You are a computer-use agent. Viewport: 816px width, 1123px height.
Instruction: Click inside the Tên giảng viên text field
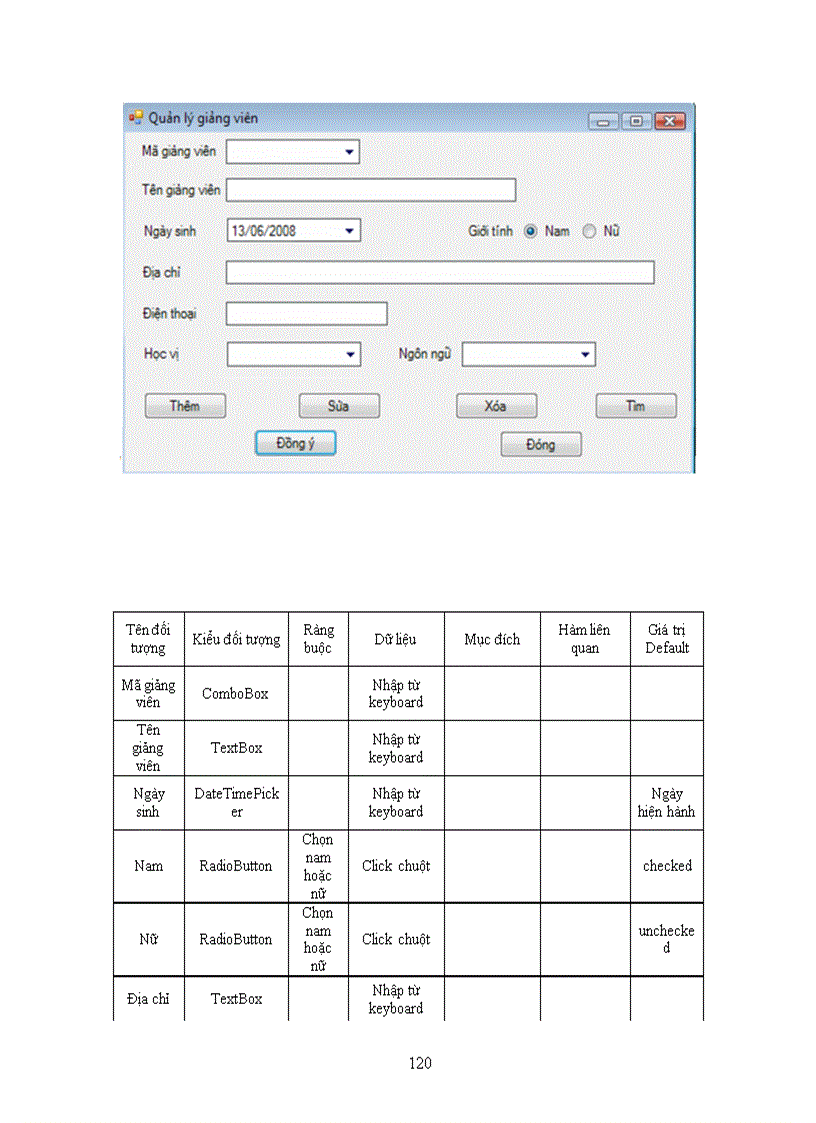(370, 190)
